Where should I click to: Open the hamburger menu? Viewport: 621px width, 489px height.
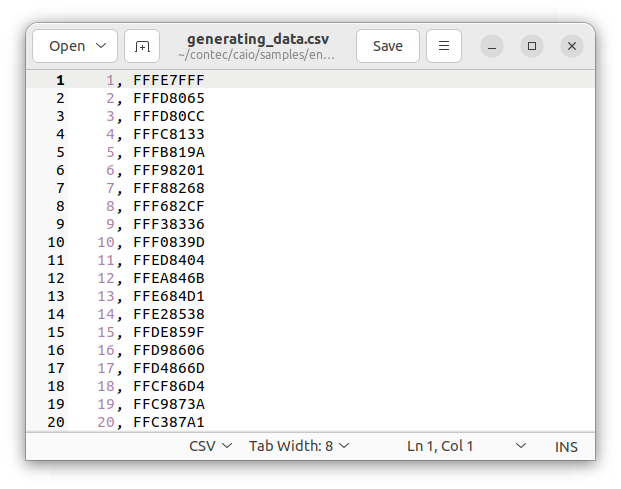pos(444,46)
